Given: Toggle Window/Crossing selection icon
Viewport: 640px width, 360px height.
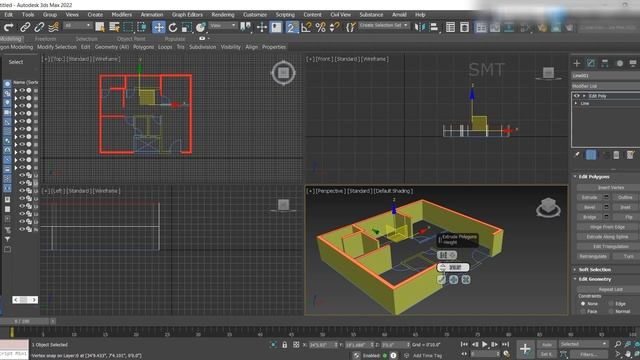Looking at the screenshot, I should coord(142,27).
